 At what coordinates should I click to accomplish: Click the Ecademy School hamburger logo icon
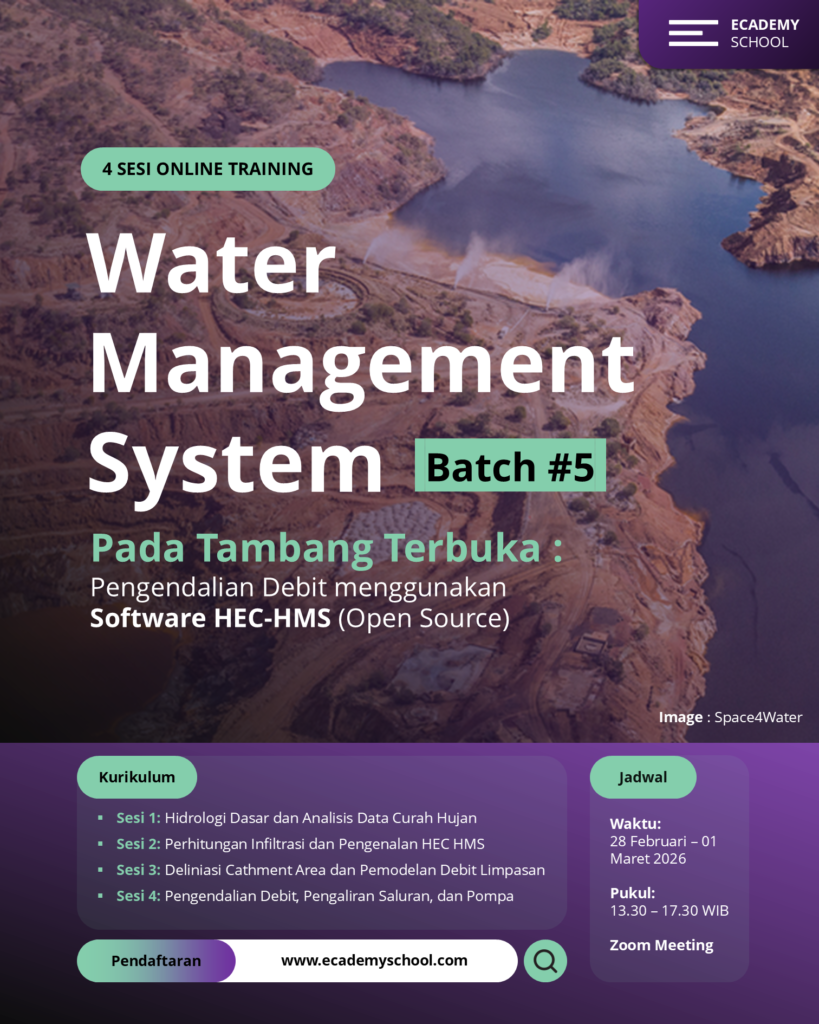693,33
